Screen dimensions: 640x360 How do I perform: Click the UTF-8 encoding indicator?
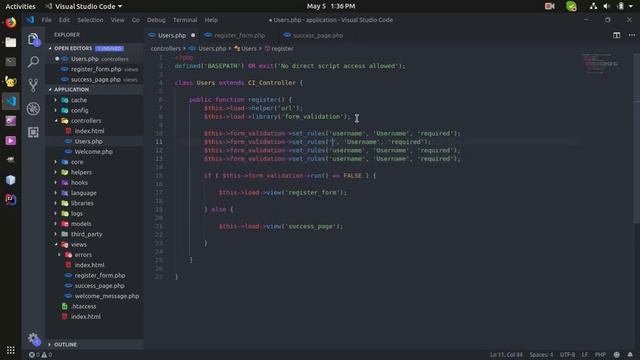(x=567, y=355)
